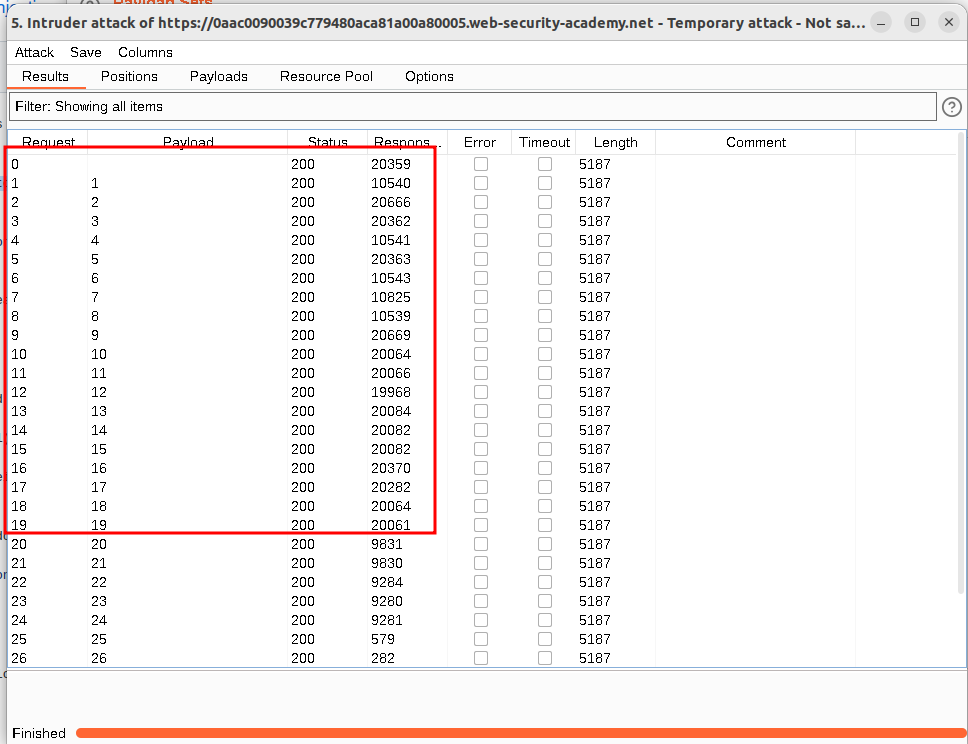
Task: Select response value 20066 in row 11
Action: [391, 373]
